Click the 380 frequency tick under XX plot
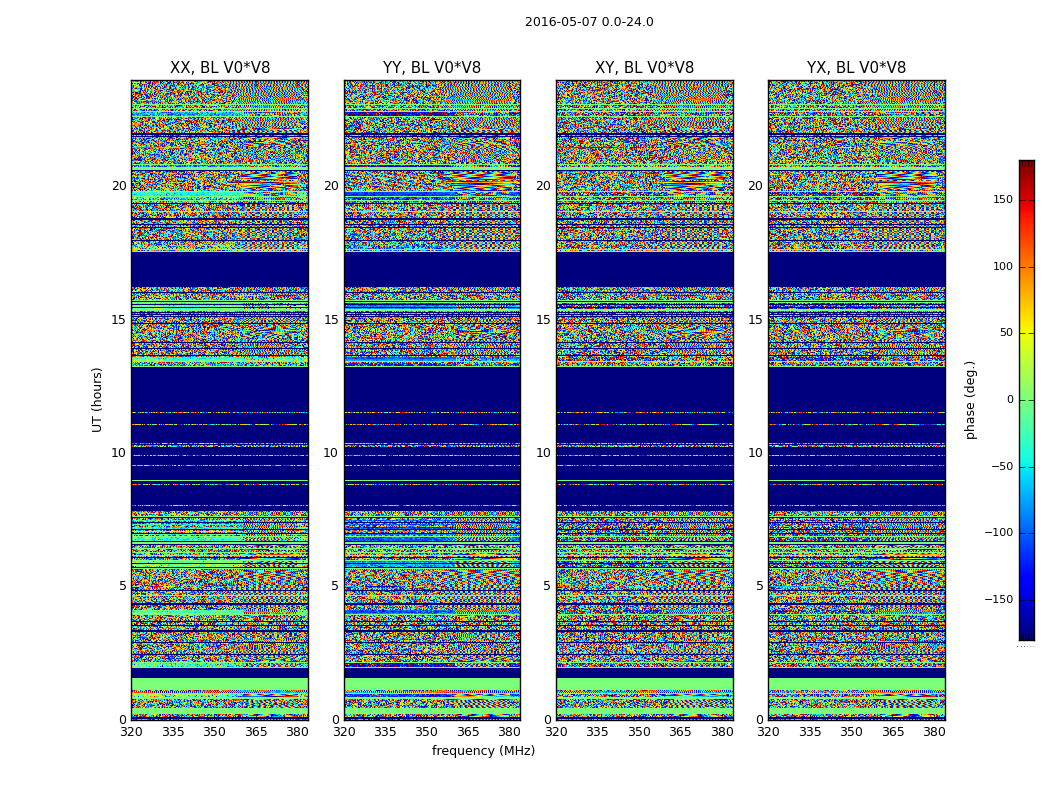1050x800 pixels. point(297,732)
